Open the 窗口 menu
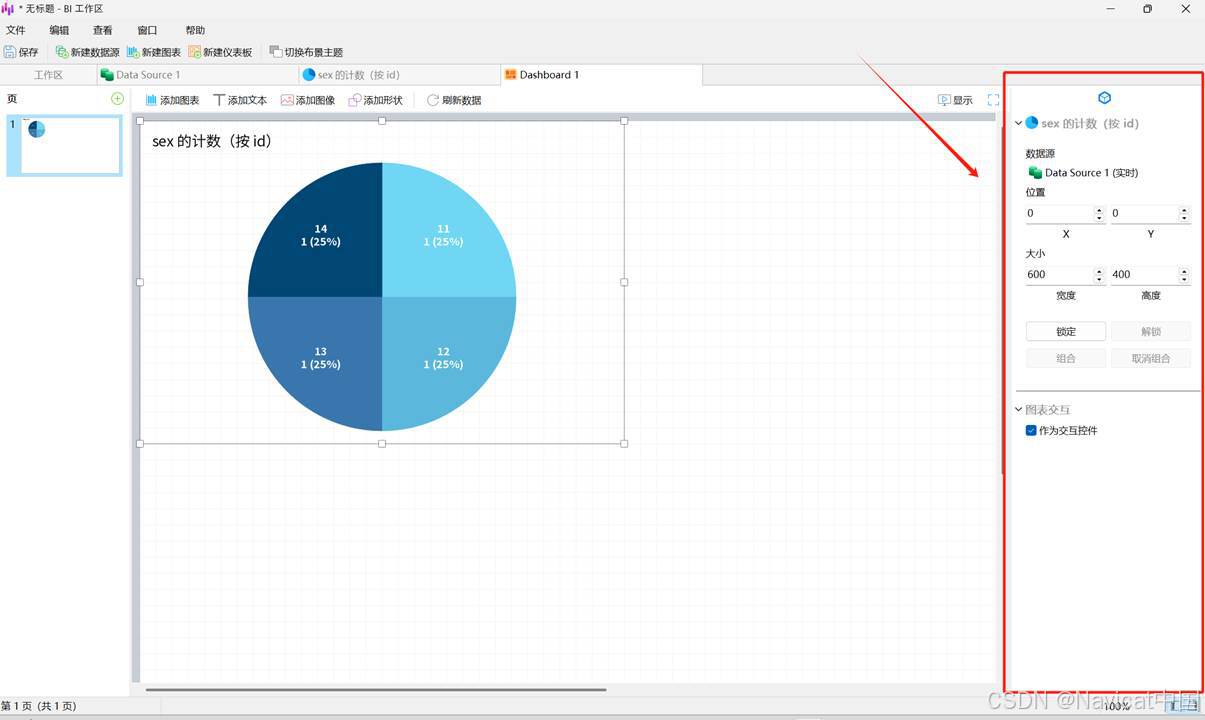1205x720 pixels. 147,30
